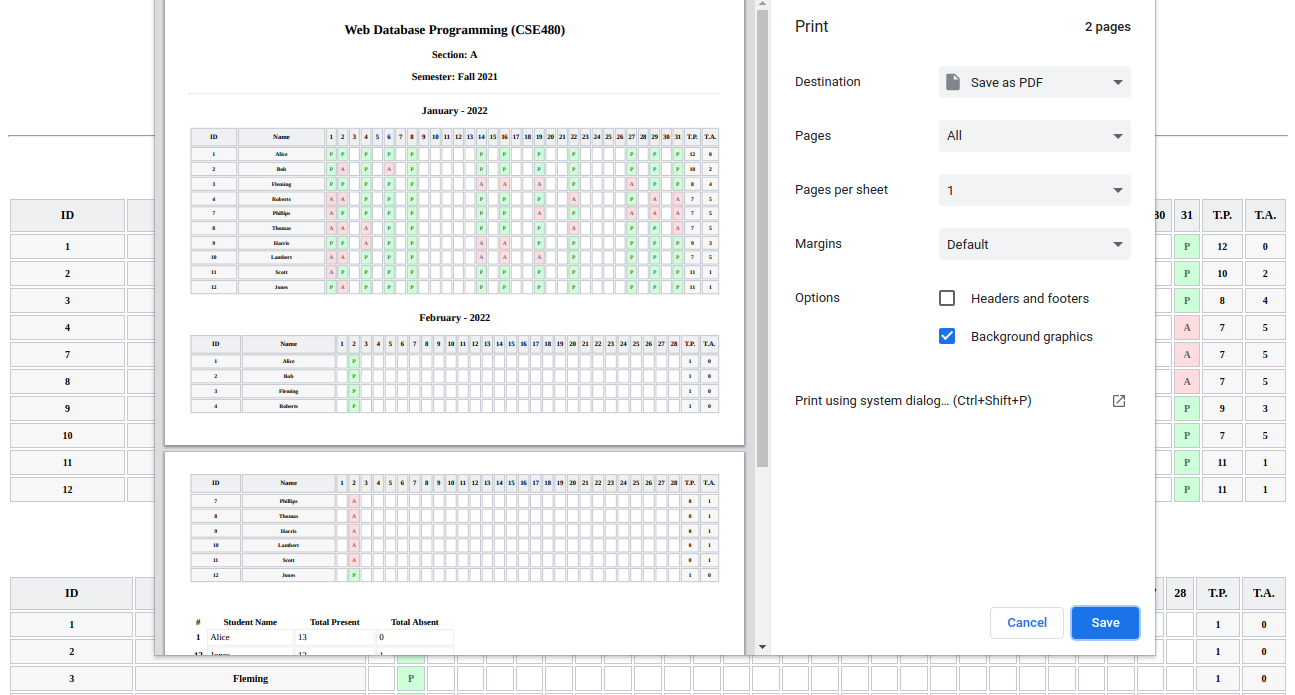The height and width of the screenshot is (695, 1295).
Task: Expand the Margins dropdown set to Default
Action: [x=1034, y=244]
